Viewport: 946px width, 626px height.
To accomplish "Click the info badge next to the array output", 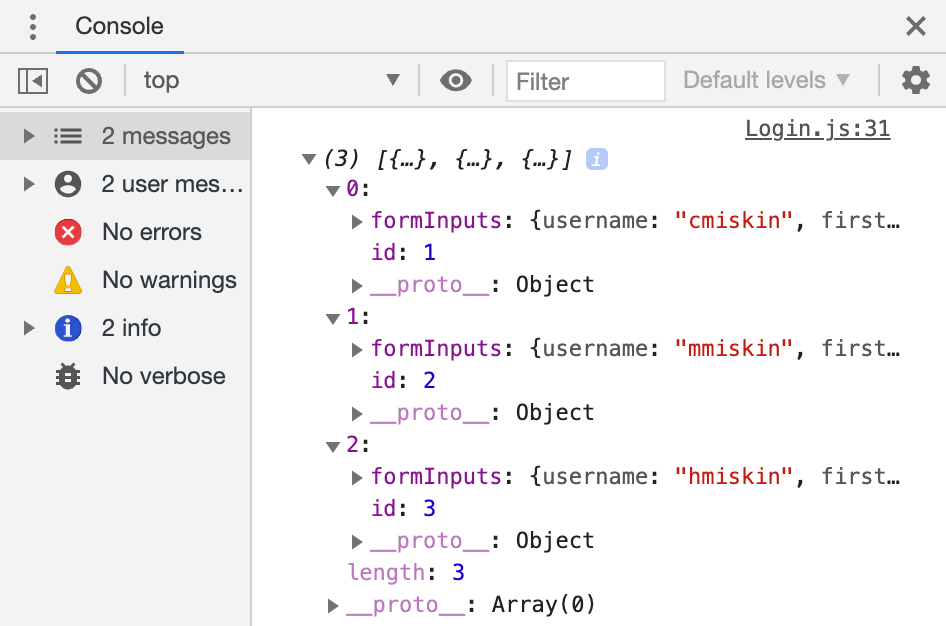I will (x=595, y=159).
